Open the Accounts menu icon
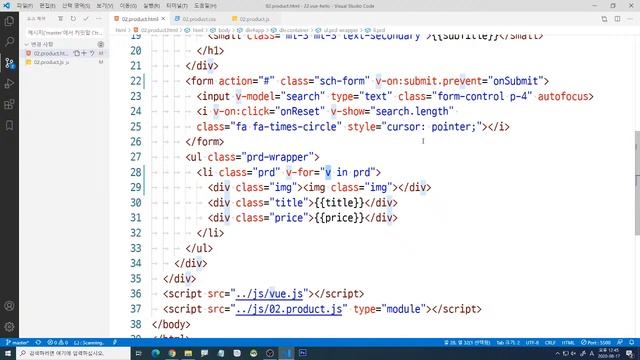This screenshot has width=640, height=360. (x=9, y=306)
